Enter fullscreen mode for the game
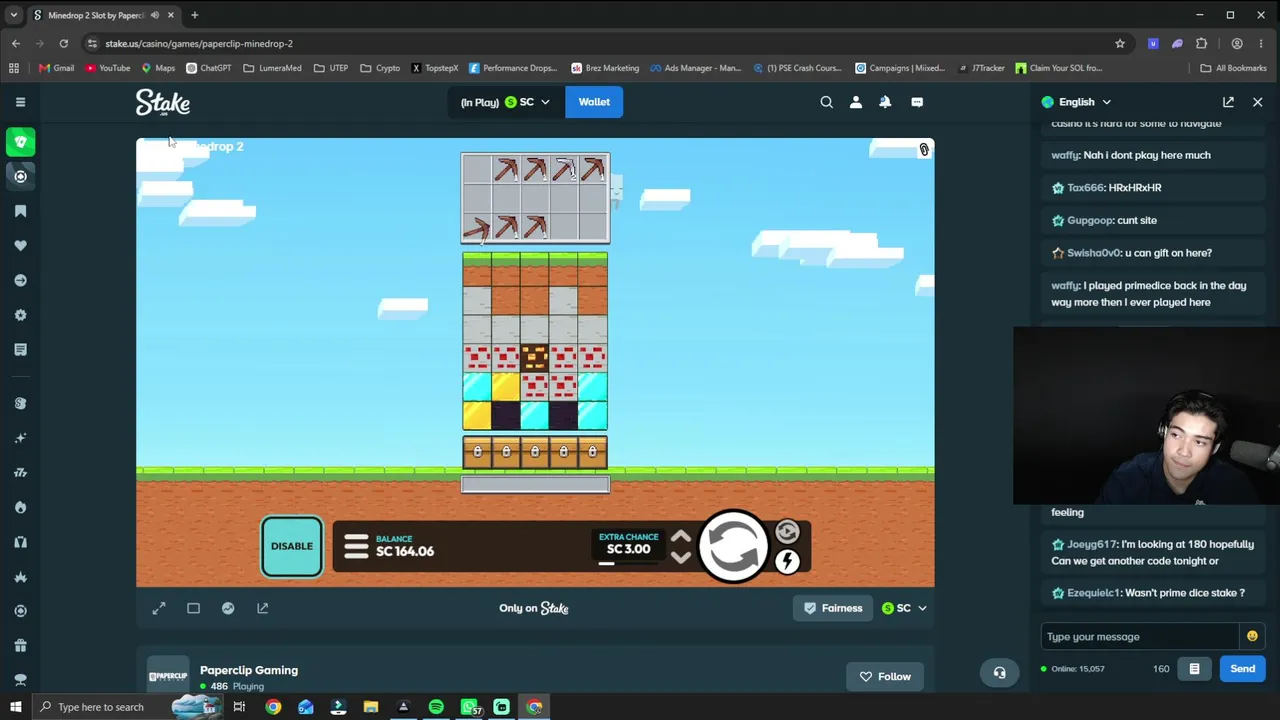 [x=159, y=608]
